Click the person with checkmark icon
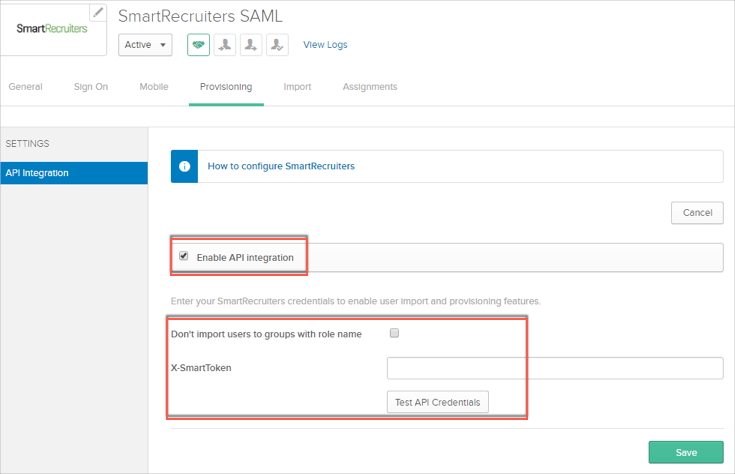735x474 pixels. point(278,45)
